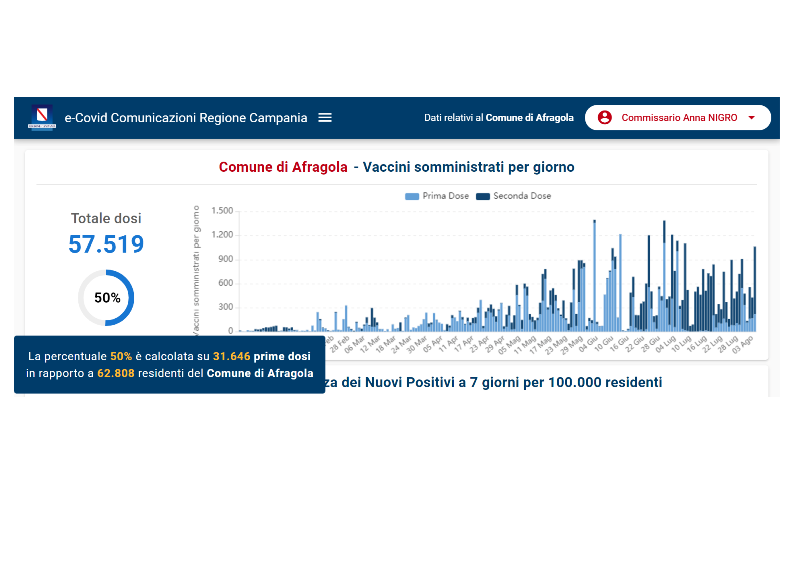Click the Regione Campania logo
The height and width of the screenshot is (566, 800).
click(x=42, y=118)
